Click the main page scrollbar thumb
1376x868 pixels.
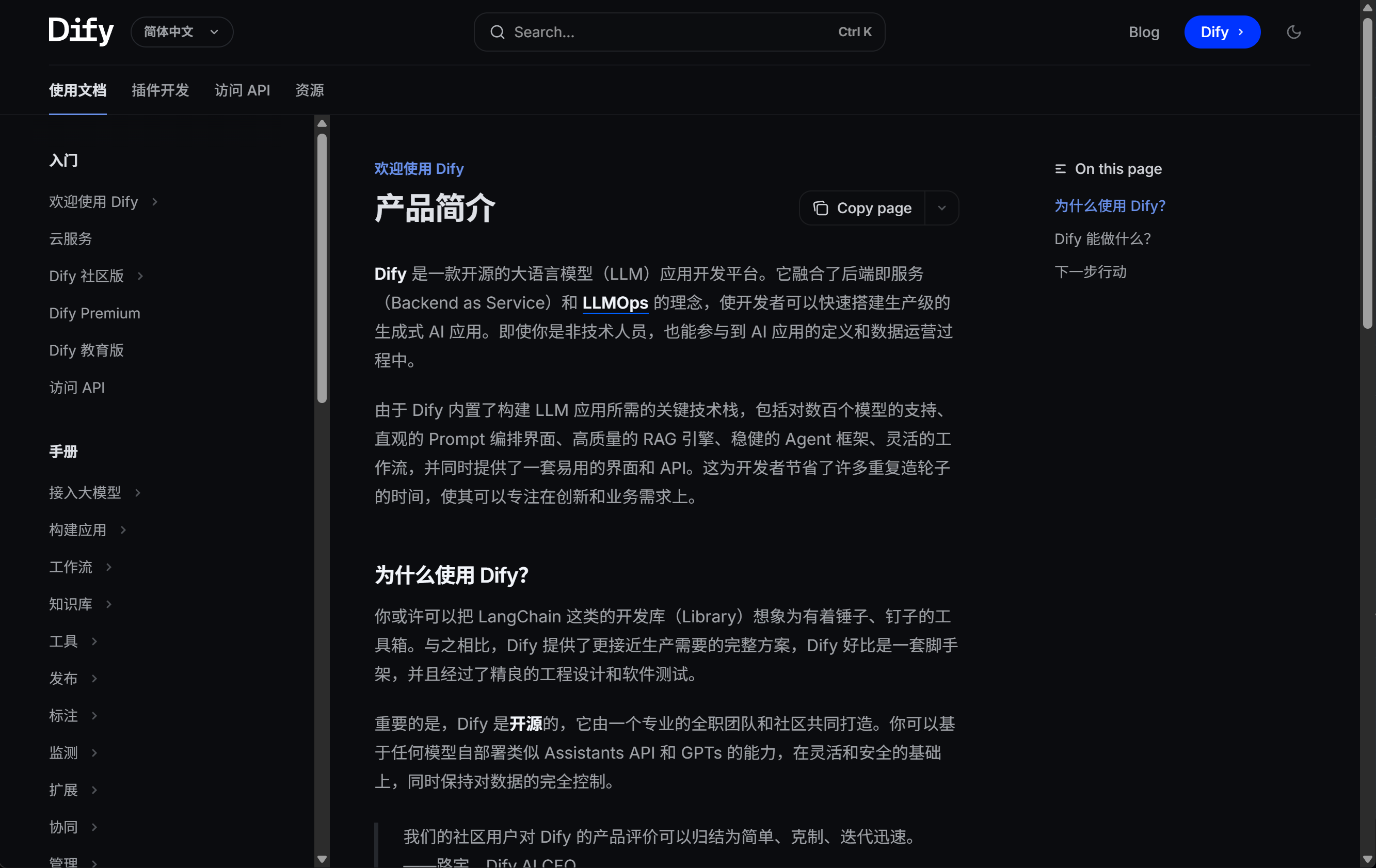click(x=1367, y=173)
